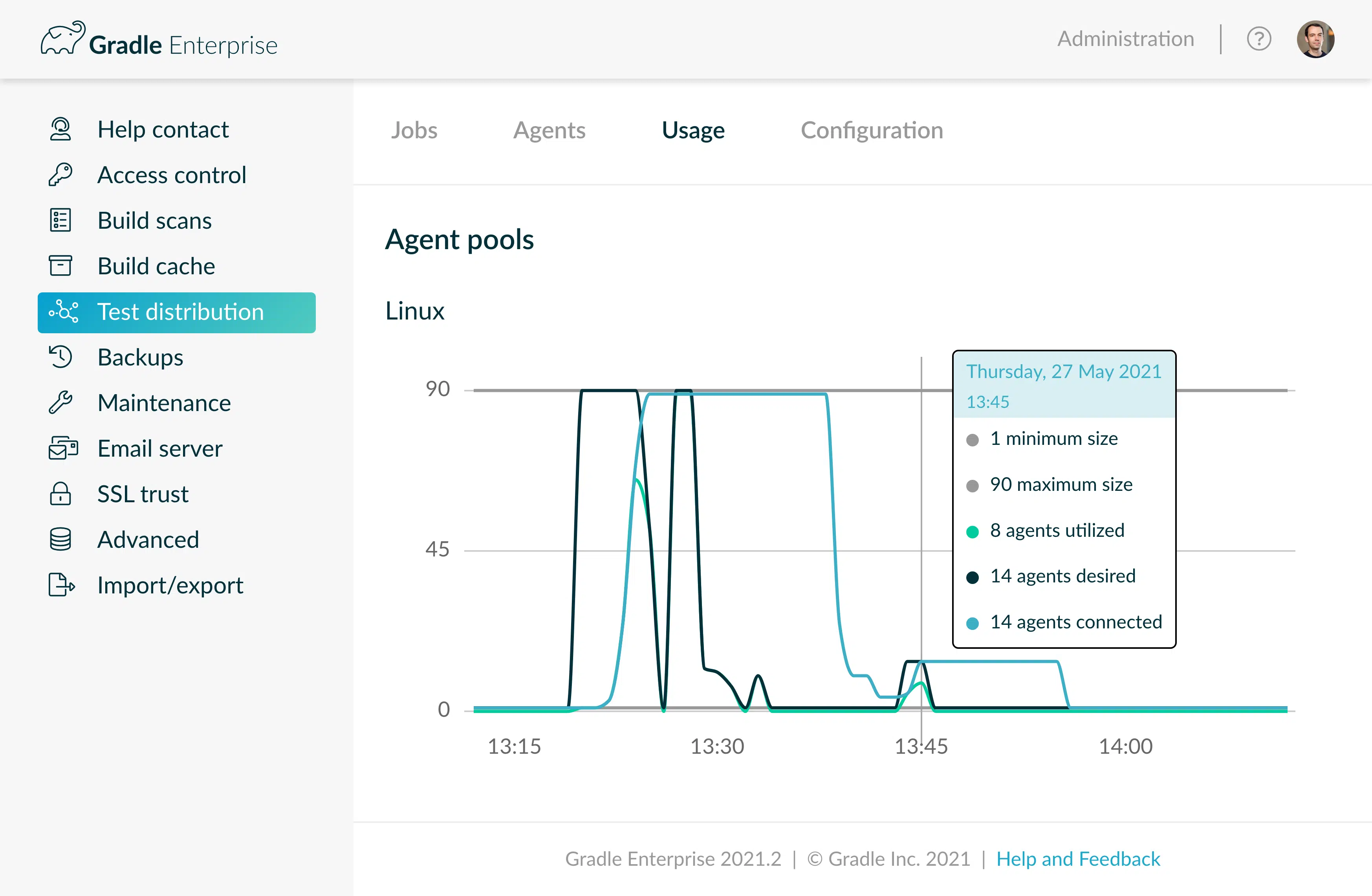Click the Advanced database icon
1372x896 pixels.
[60, 539]
